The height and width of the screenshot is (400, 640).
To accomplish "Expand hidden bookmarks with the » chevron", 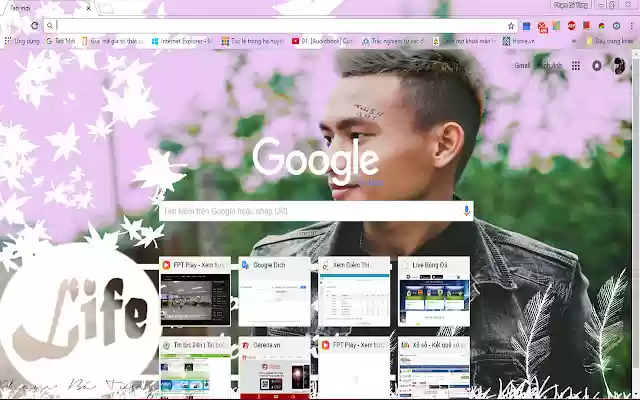I will coord(573,41).
